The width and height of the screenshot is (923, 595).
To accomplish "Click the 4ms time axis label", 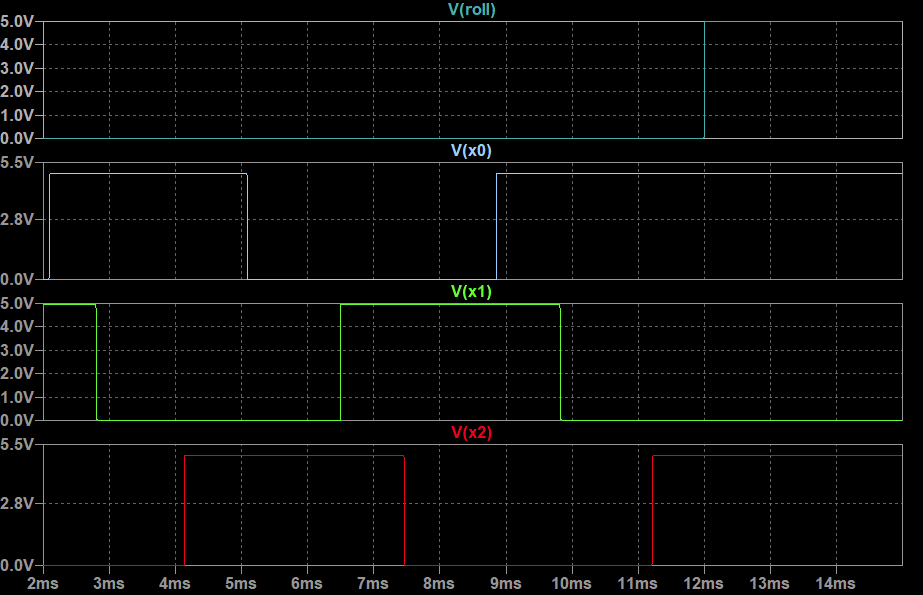I will (175, 583).
